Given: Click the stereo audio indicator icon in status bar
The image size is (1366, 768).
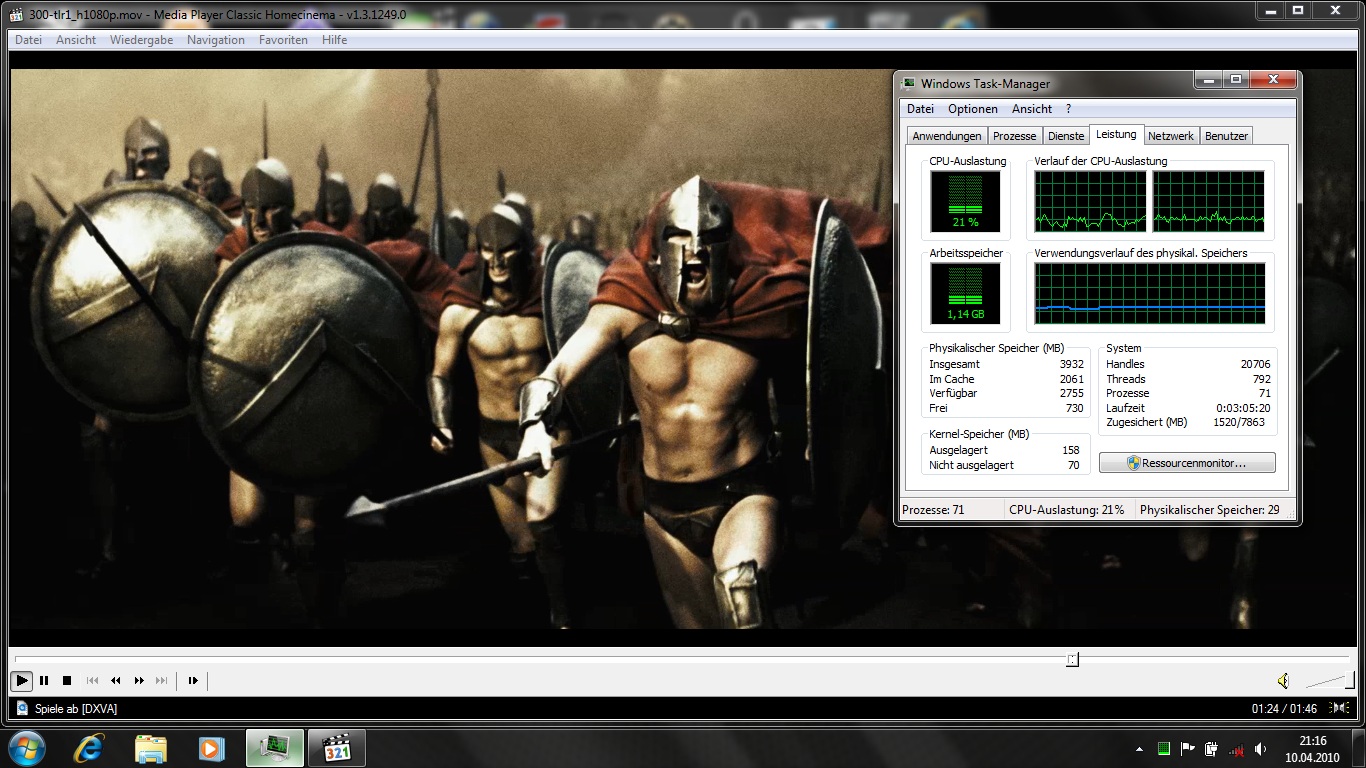Looking at the screenshot, I should (1339, 708).
